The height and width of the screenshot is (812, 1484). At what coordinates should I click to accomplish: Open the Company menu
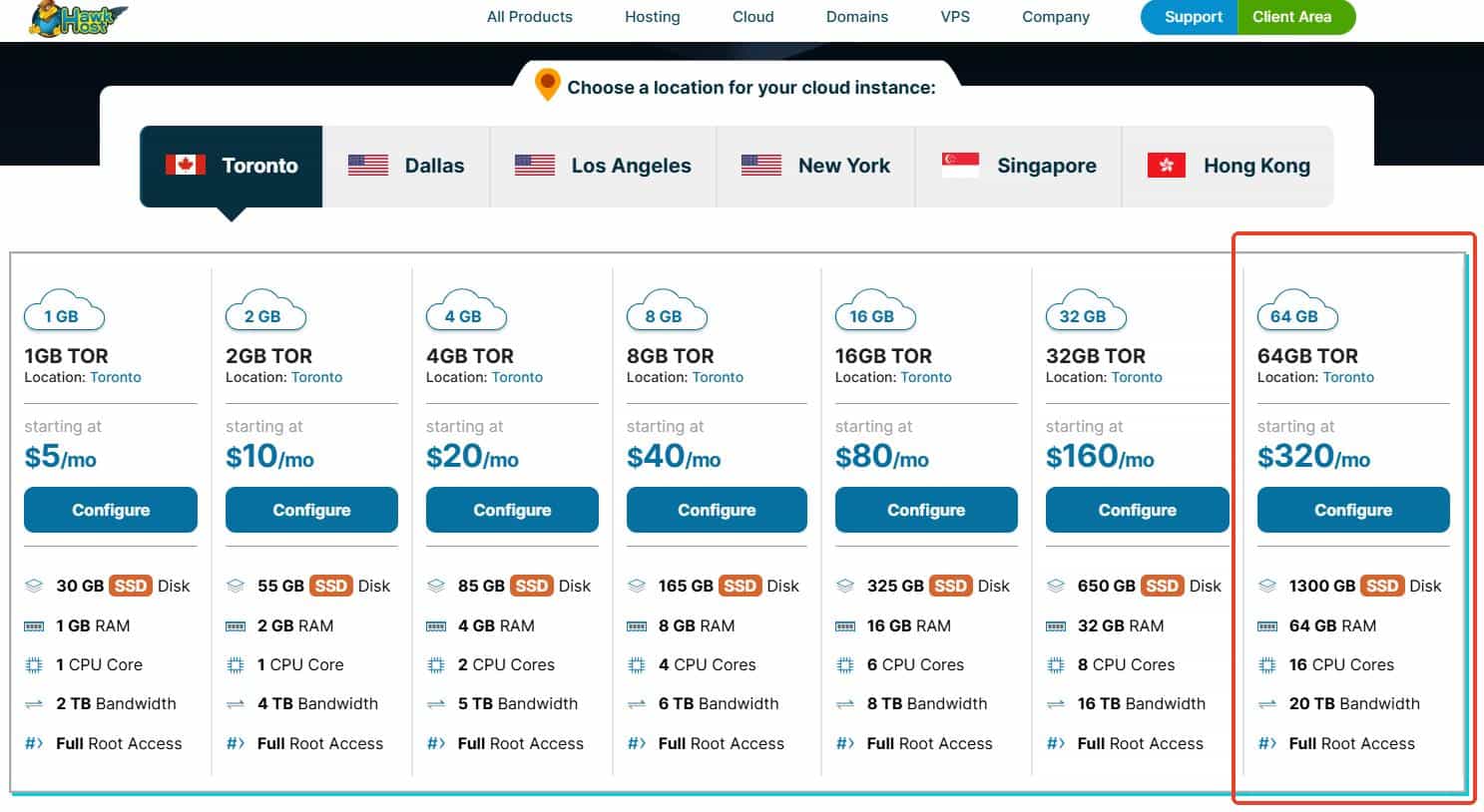click(1056, 17)
